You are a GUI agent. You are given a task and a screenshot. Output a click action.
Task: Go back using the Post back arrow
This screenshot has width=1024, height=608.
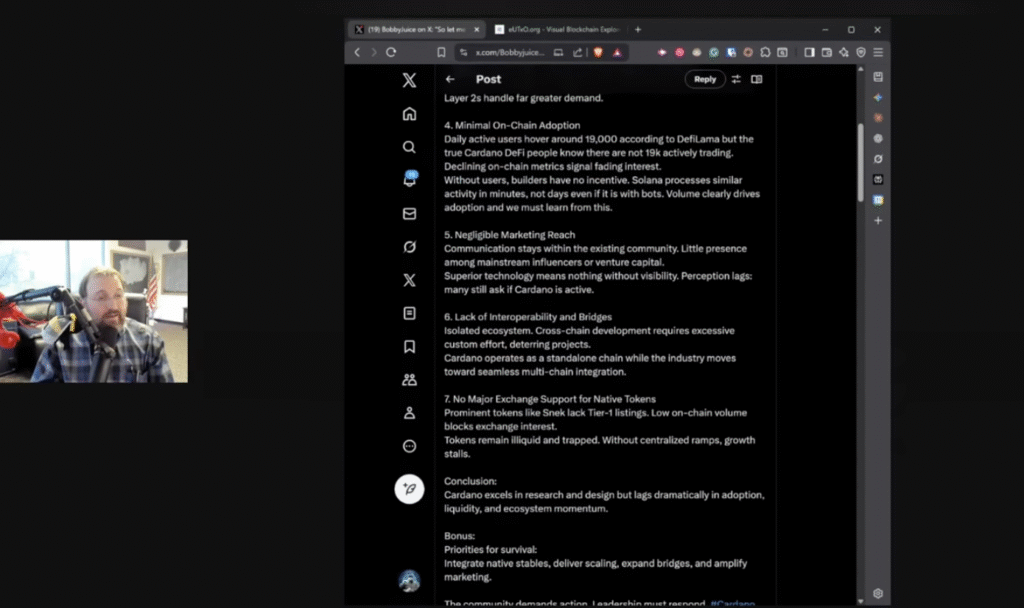pyautogui.click(x=450, y=79)
